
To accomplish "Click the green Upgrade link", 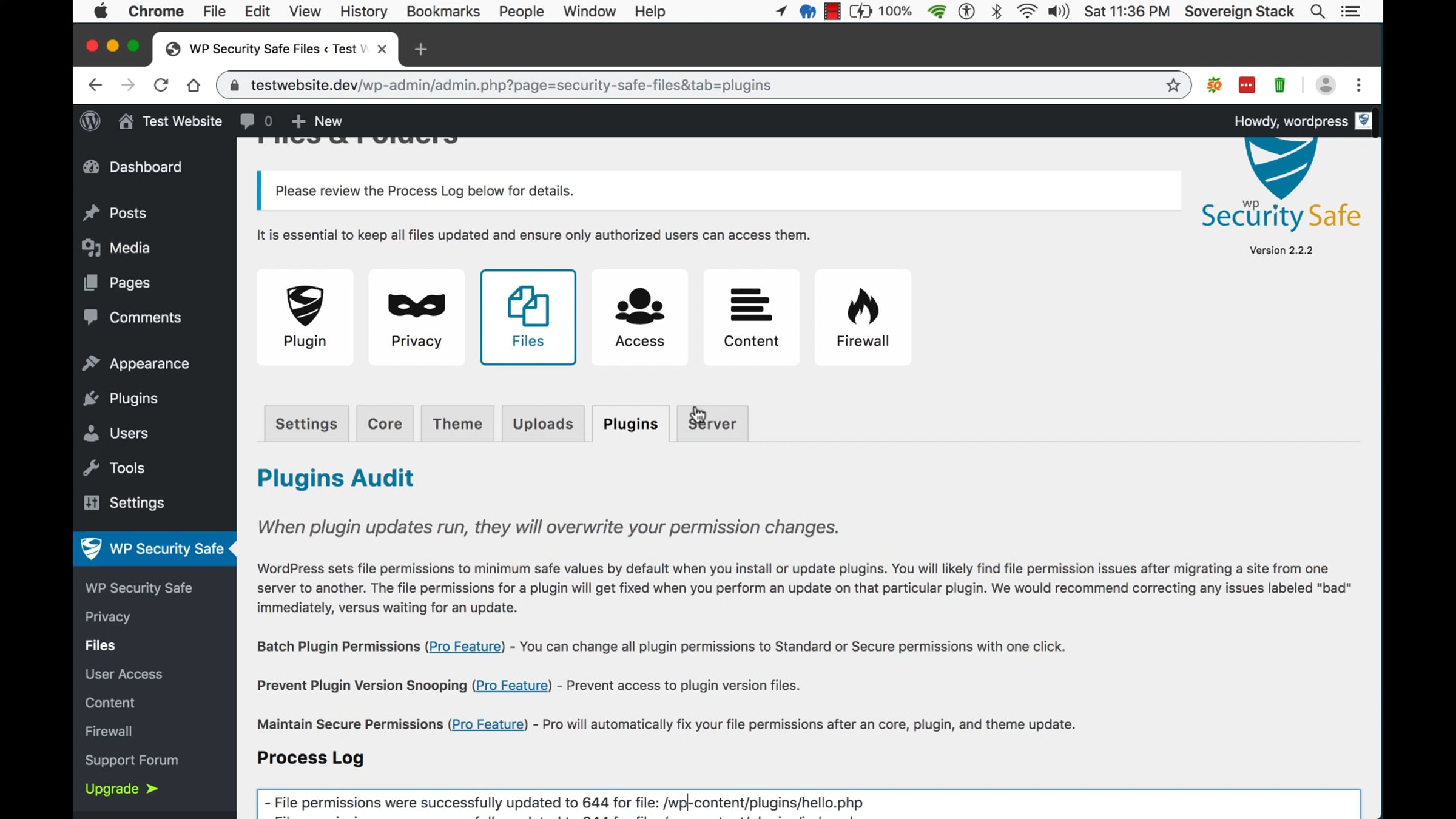I will pyautogui.click(x=121, y=789).
